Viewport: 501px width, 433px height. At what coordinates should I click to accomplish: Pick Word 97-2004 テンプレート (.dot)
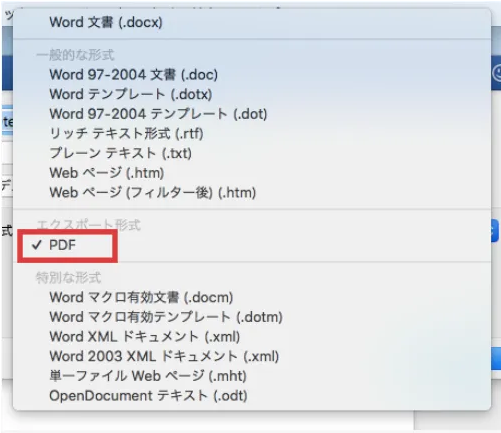click(158, 114)
